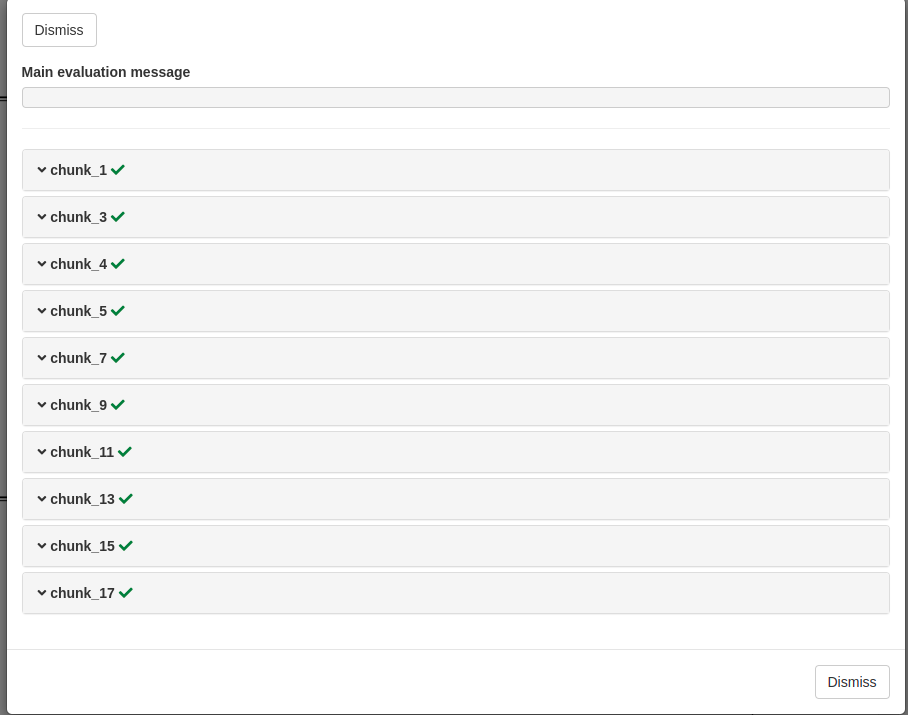
Task: Select the checkmark icon next to chunk_4
Action: (118, 264)
